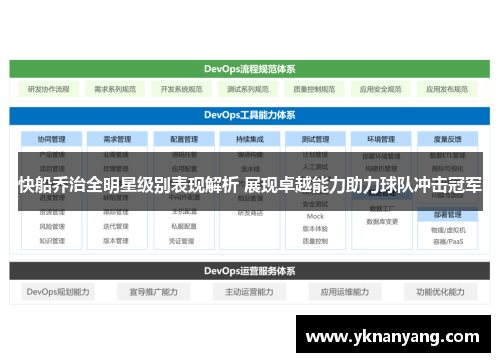
Task: Click Mock under 测试管理
Action: [x=315, y=216]
